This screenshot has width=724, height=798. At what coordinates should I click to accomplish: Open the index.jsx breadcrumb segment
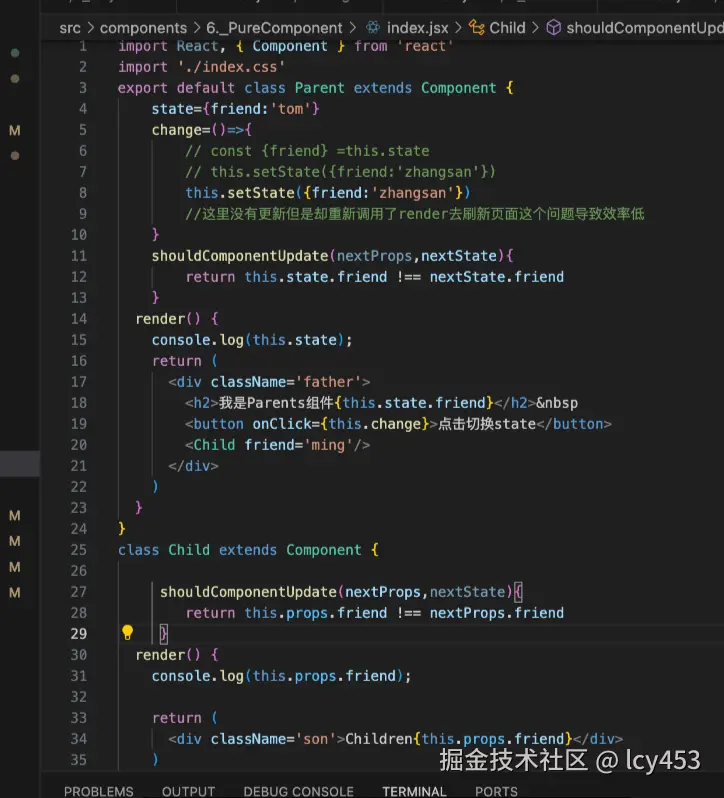tap(418, 28)
